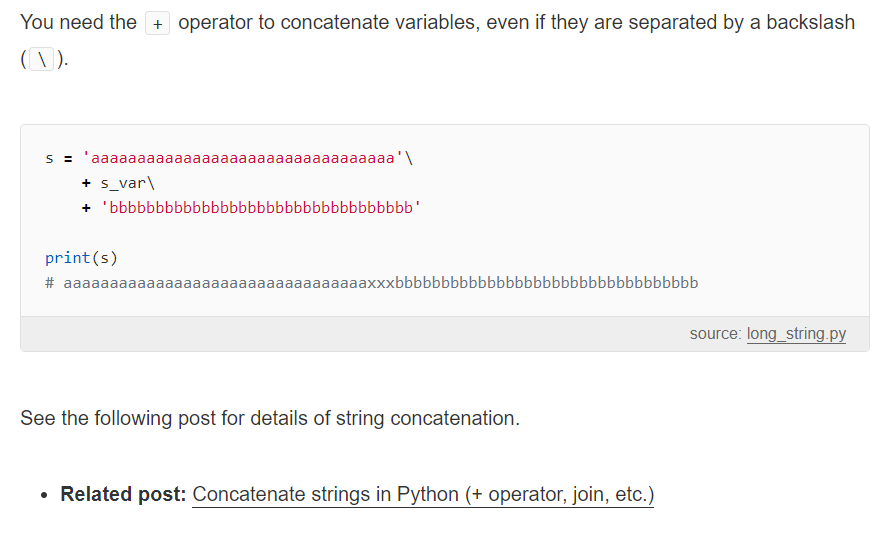Click the (s) argument of print
The image size is (882, 535).
click(105, 258)
